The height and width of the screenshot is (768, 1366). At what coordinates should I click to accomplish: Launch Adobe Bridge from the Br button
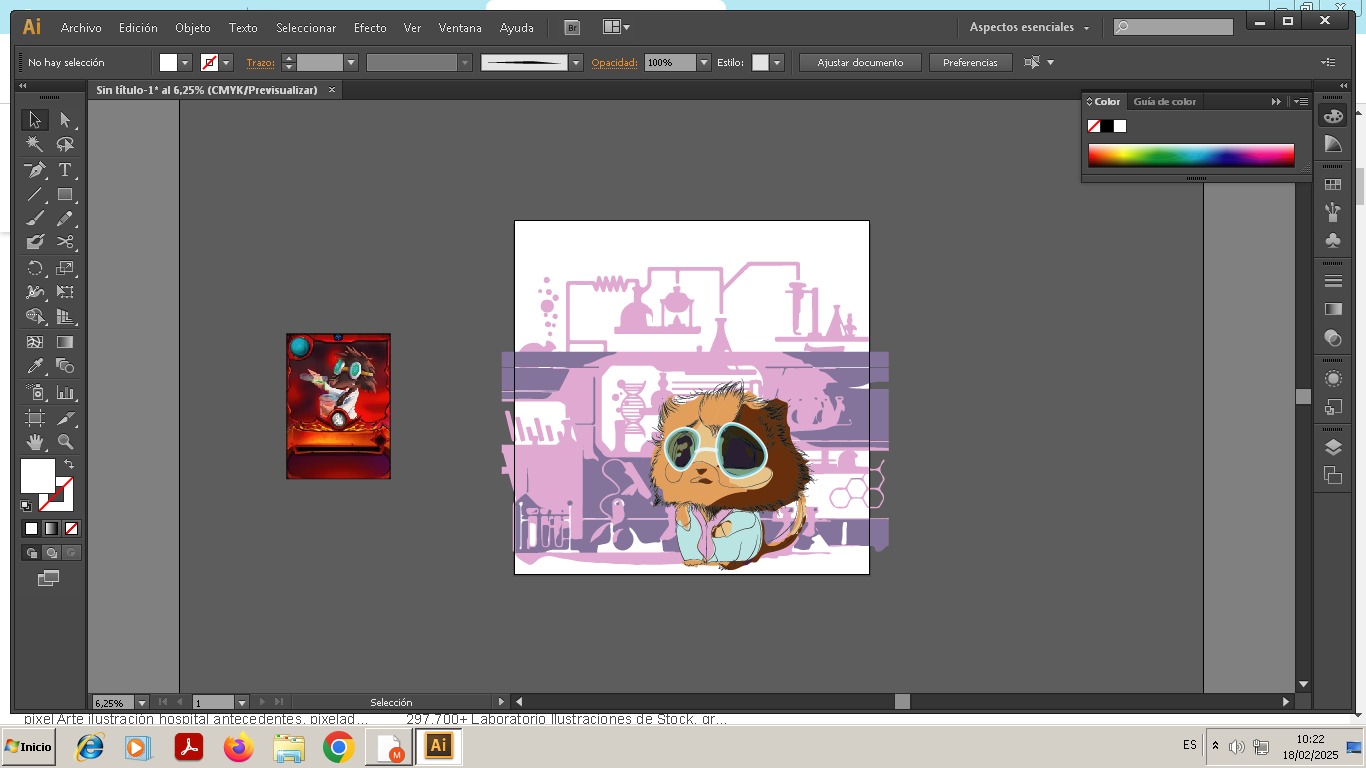click(572, 28)
